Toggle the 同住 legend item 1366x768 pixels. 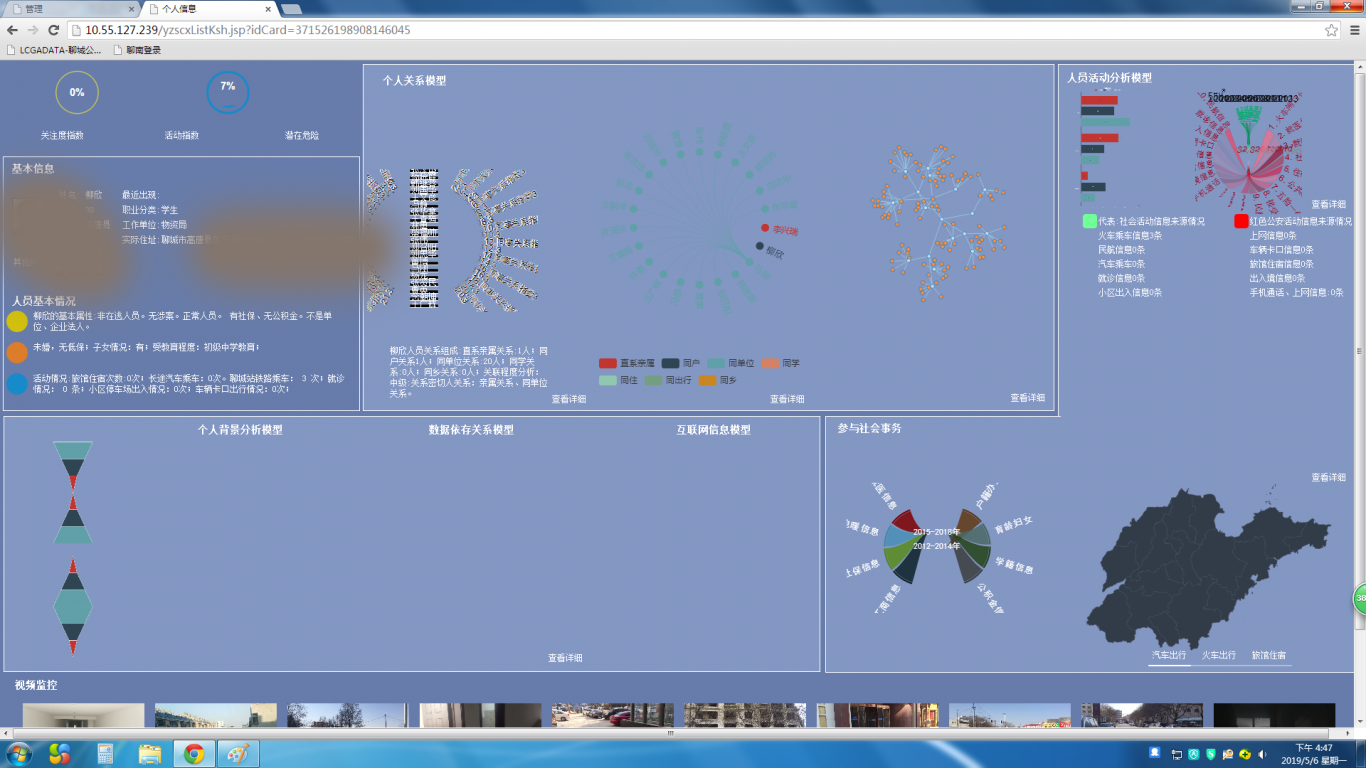pos(619,380)
